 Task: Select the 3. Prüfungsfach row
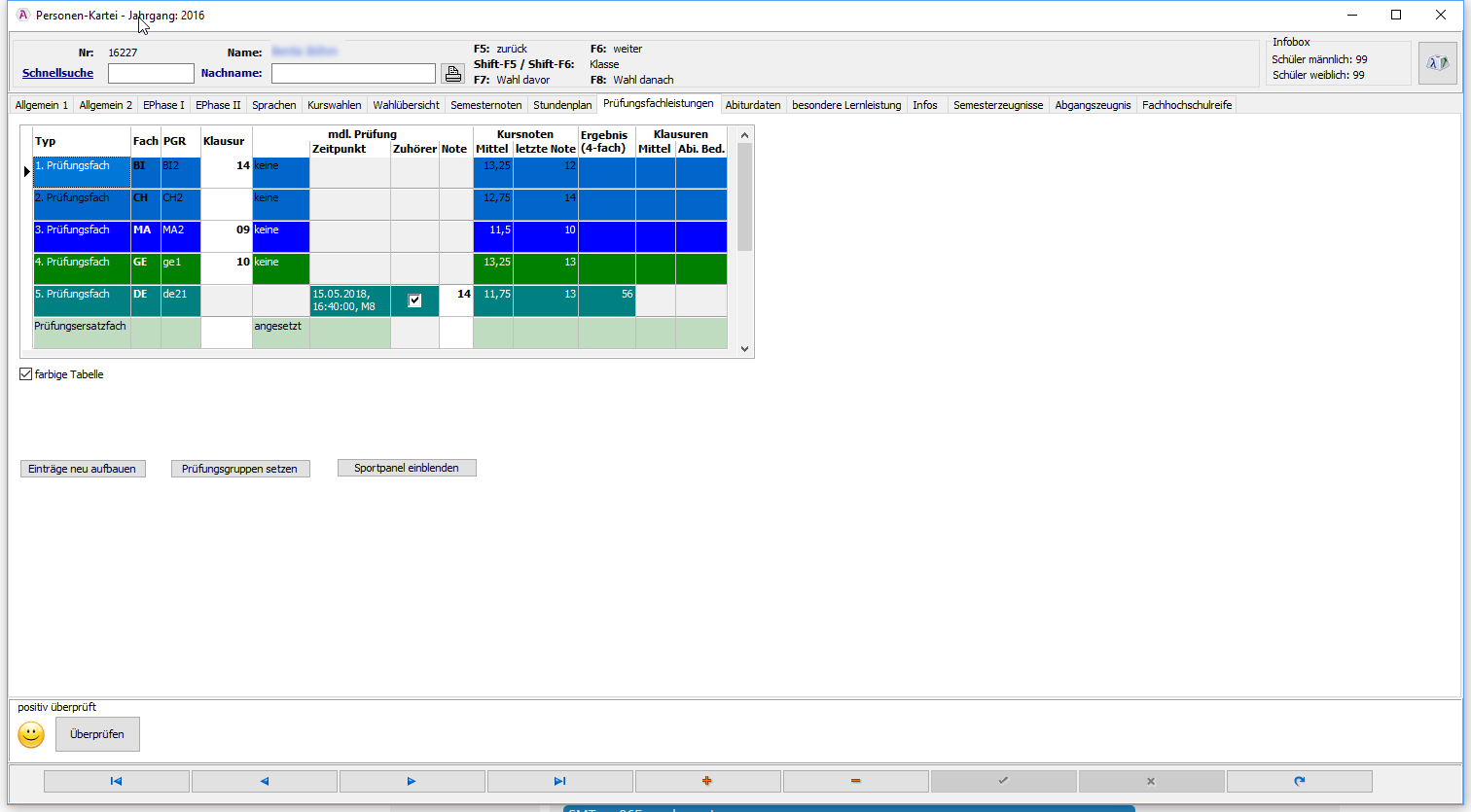[379, 236]
